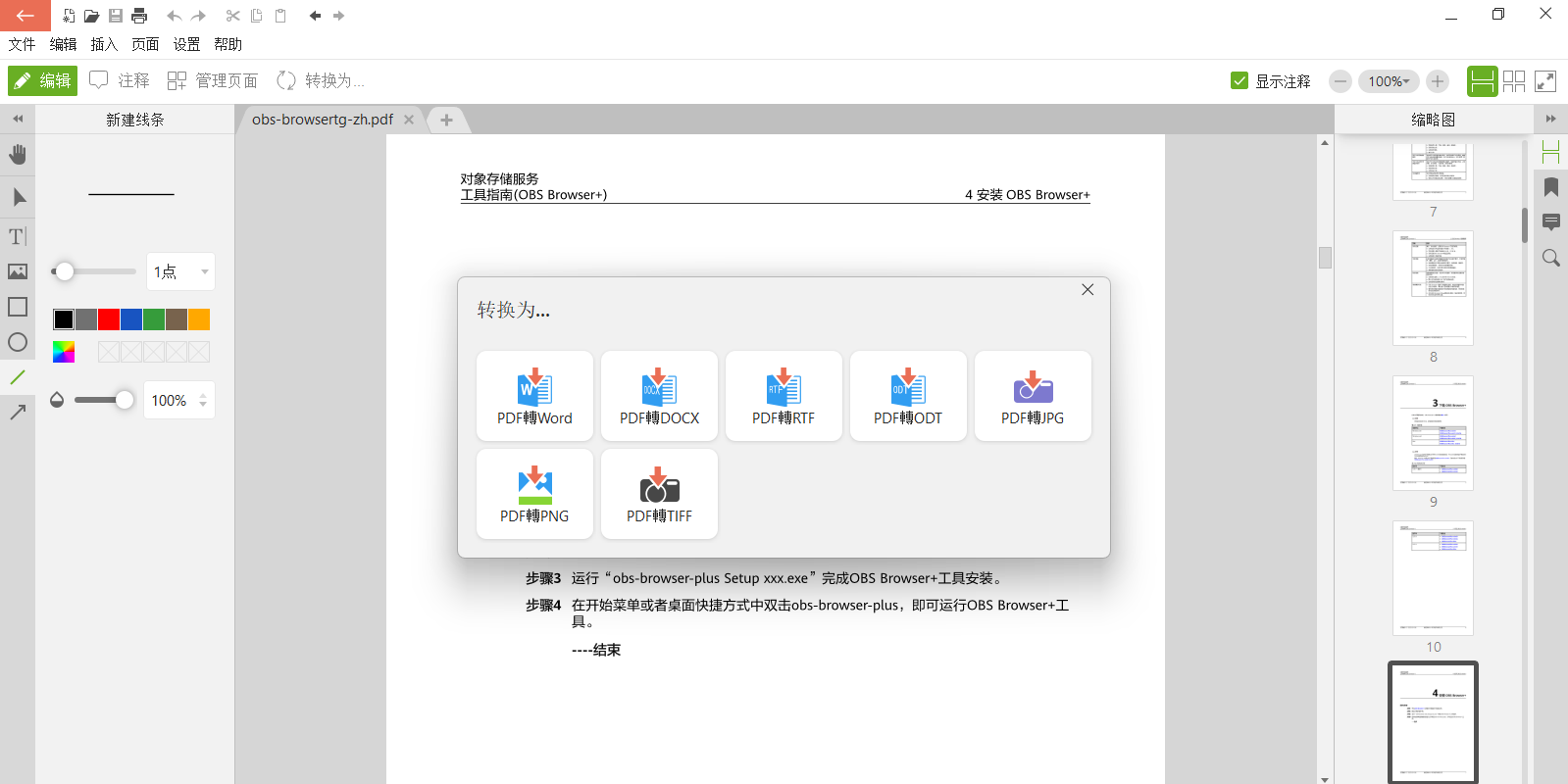Open the 编辑 menu

[63, 44]
